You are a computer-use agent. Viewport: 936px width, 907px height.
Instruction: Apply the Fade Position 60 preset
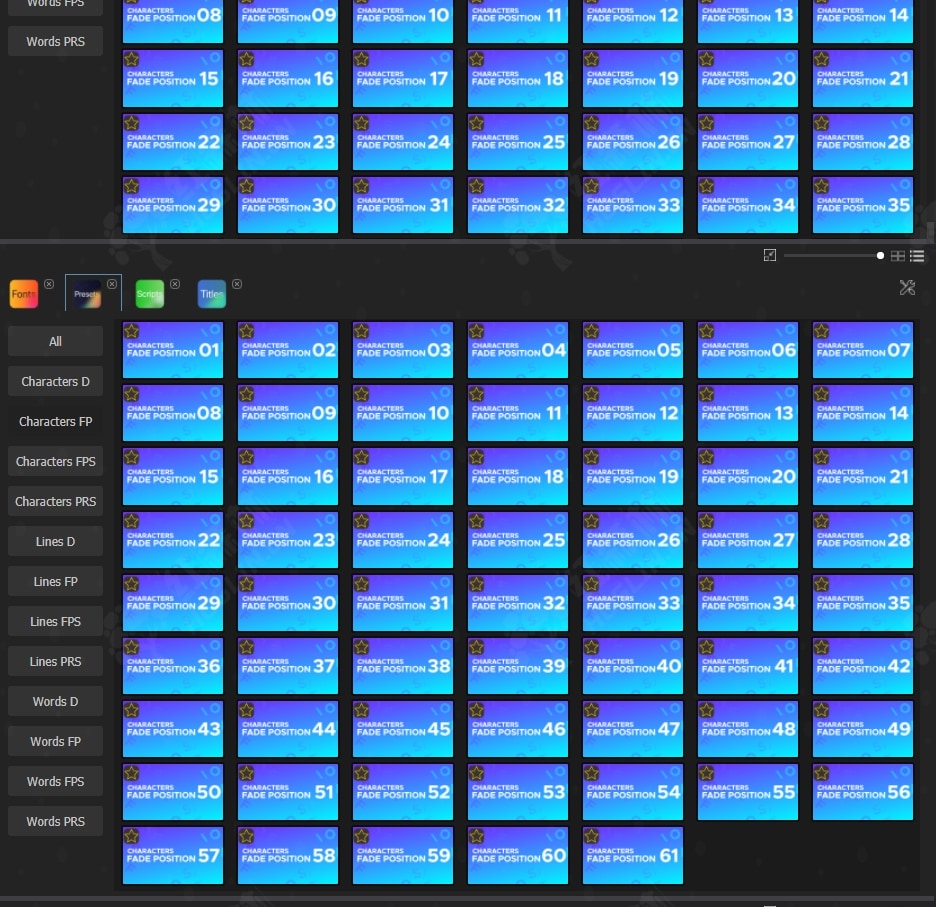click(x=518, y=855)
